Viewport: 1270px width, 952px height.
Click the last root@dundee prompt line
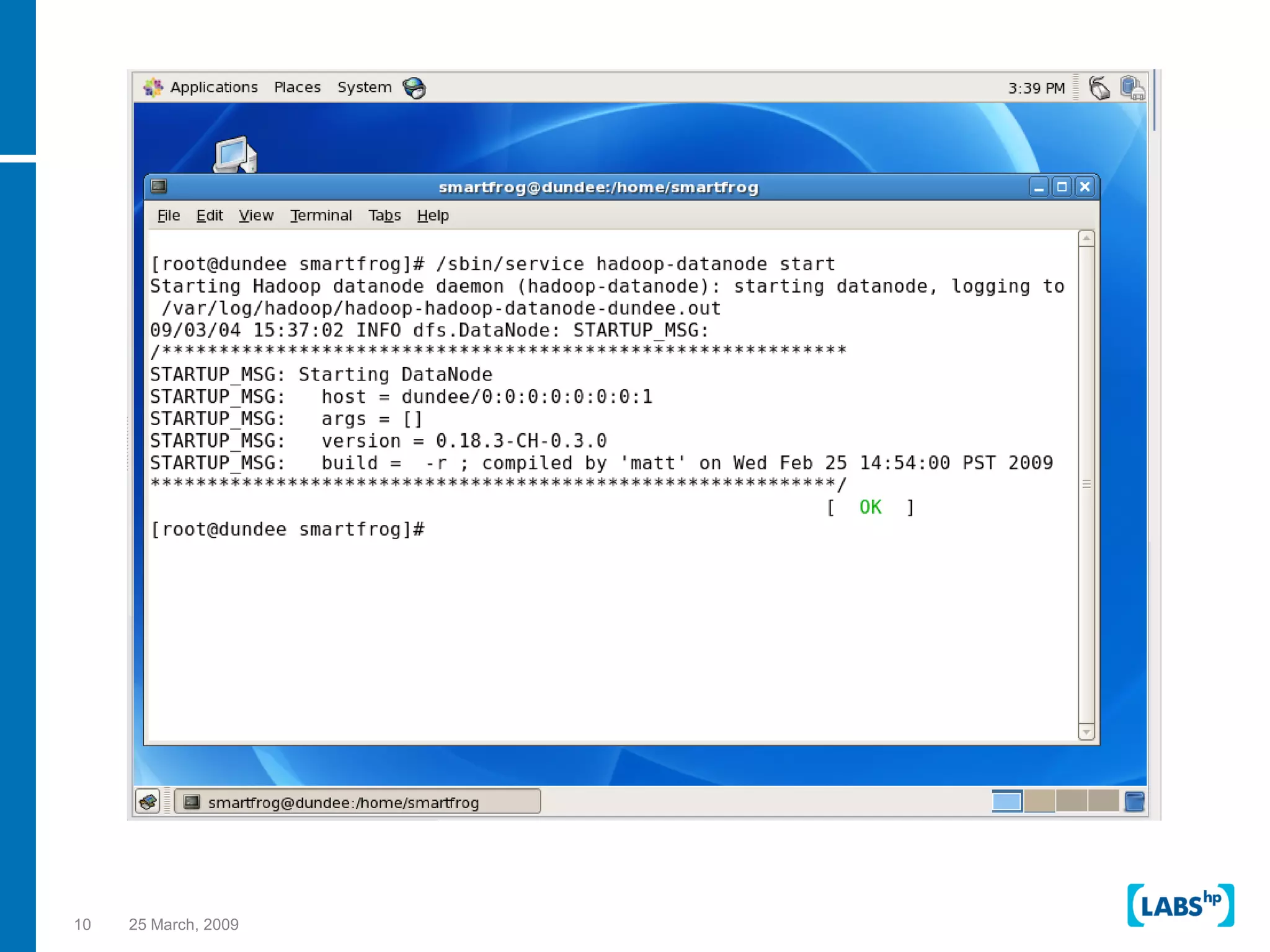[288, 529]
